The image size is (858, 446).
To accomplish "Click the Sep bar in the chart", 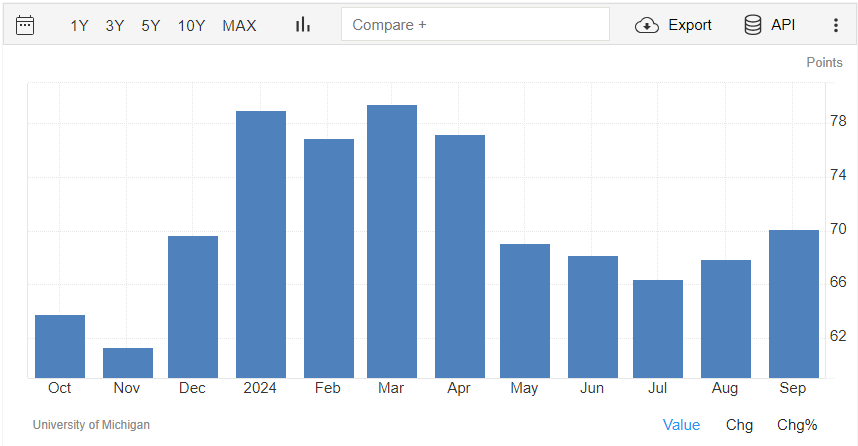I will click(794, 304).
